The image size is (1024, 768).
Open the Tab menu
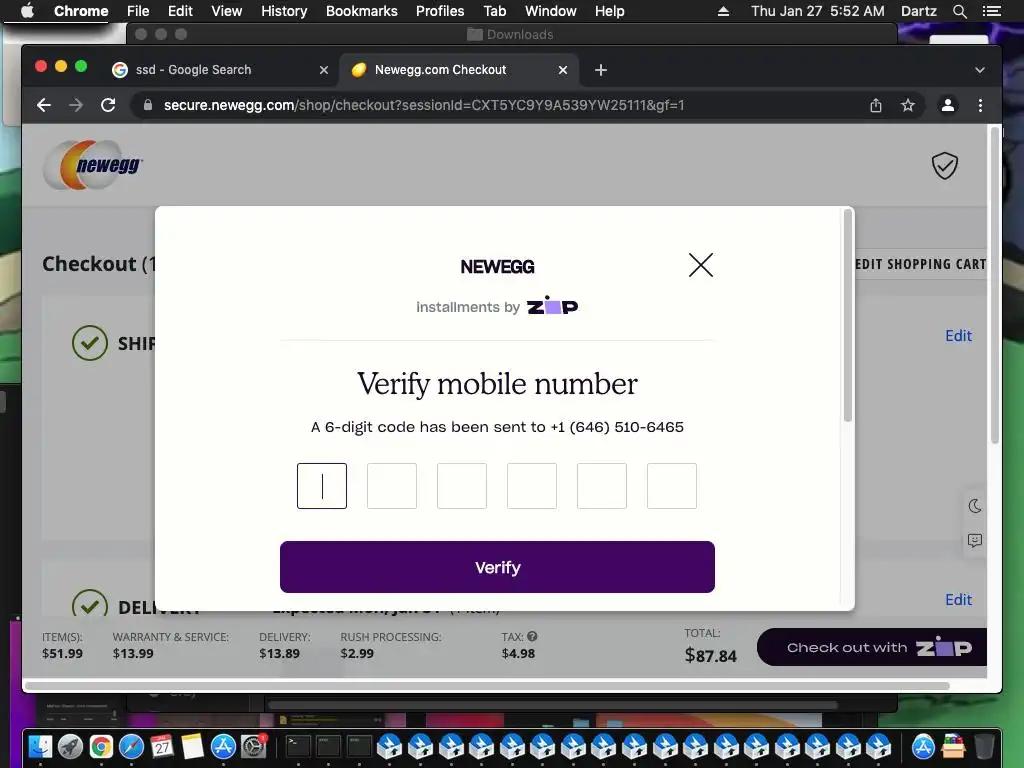494,11
